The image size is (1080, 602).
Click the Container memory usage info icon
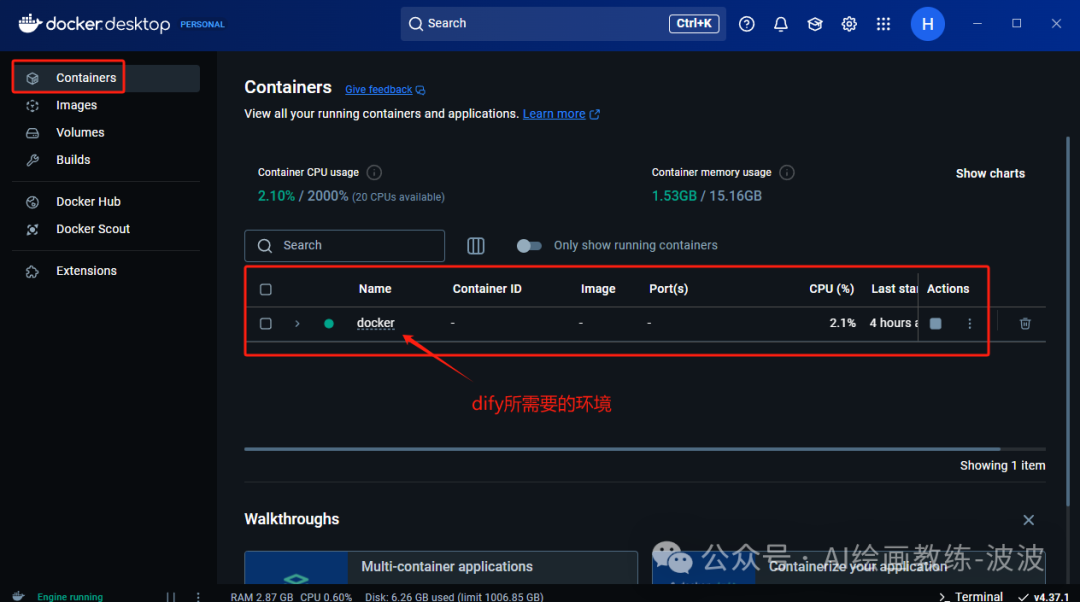click(787, 172)
